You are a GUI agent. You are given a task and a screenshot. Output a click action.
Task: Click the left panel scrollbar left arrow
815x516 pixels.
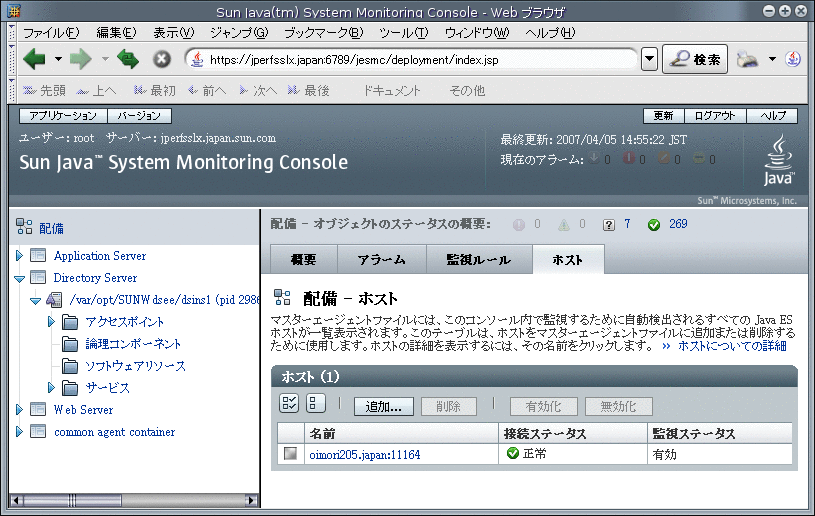click(x=16, y=500)
